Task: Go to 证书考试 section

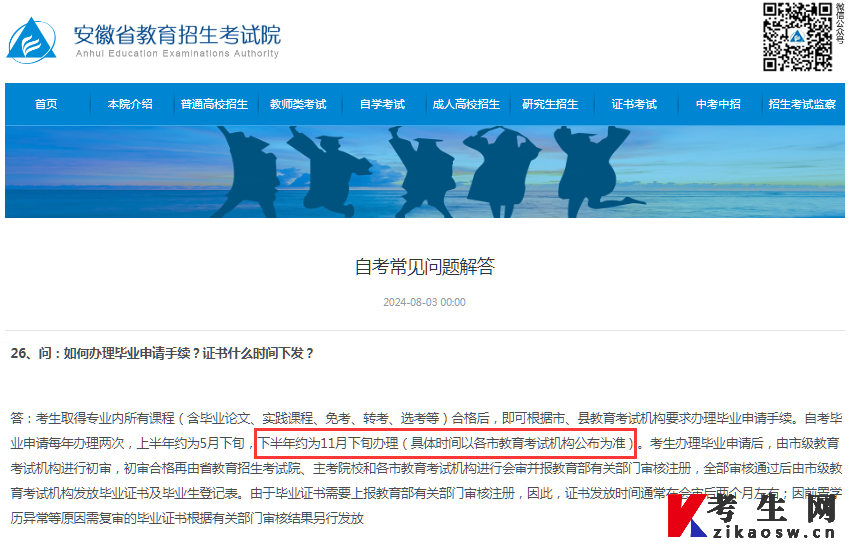Action: coord(634,104)
